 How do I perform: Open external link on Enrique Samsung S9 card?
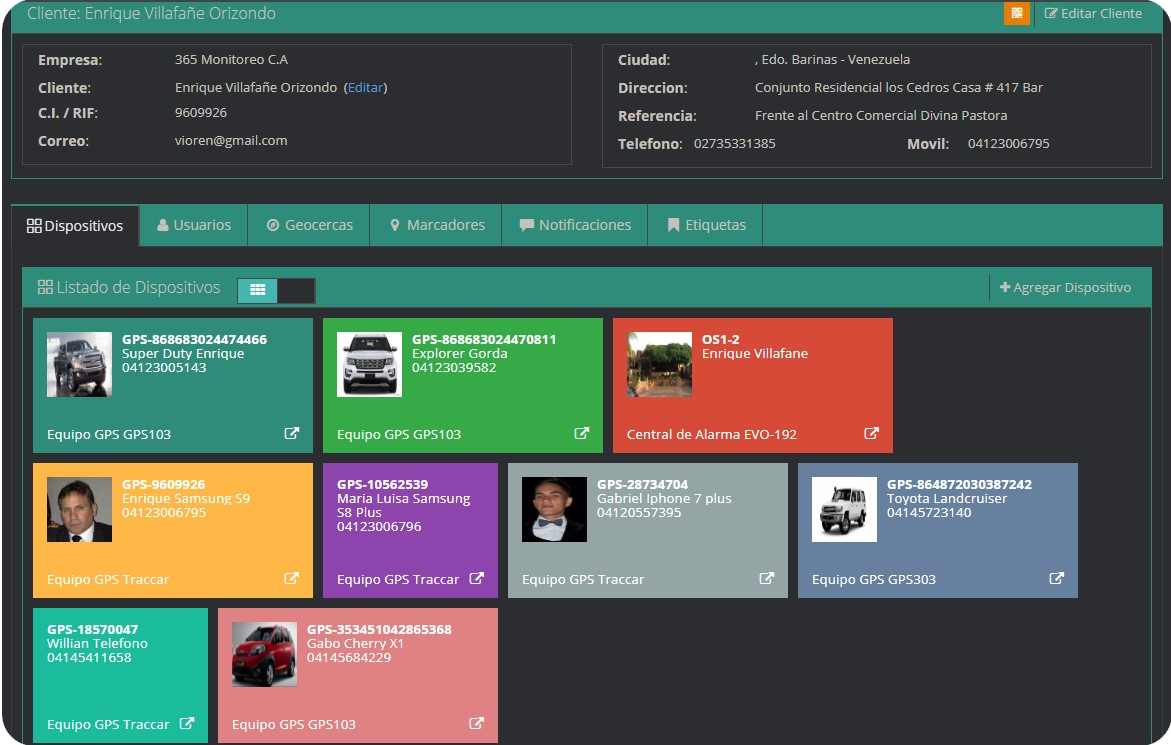[291, 579]
